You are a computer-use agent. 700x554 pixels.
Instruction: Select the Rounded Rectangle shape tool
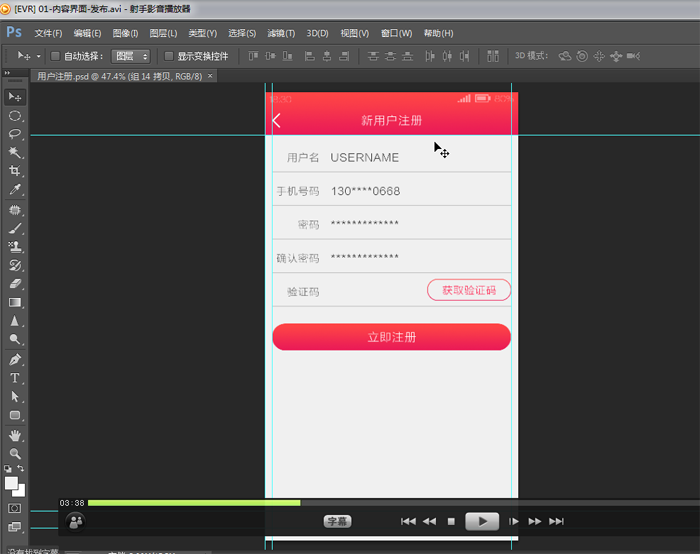tap(15, 415)
